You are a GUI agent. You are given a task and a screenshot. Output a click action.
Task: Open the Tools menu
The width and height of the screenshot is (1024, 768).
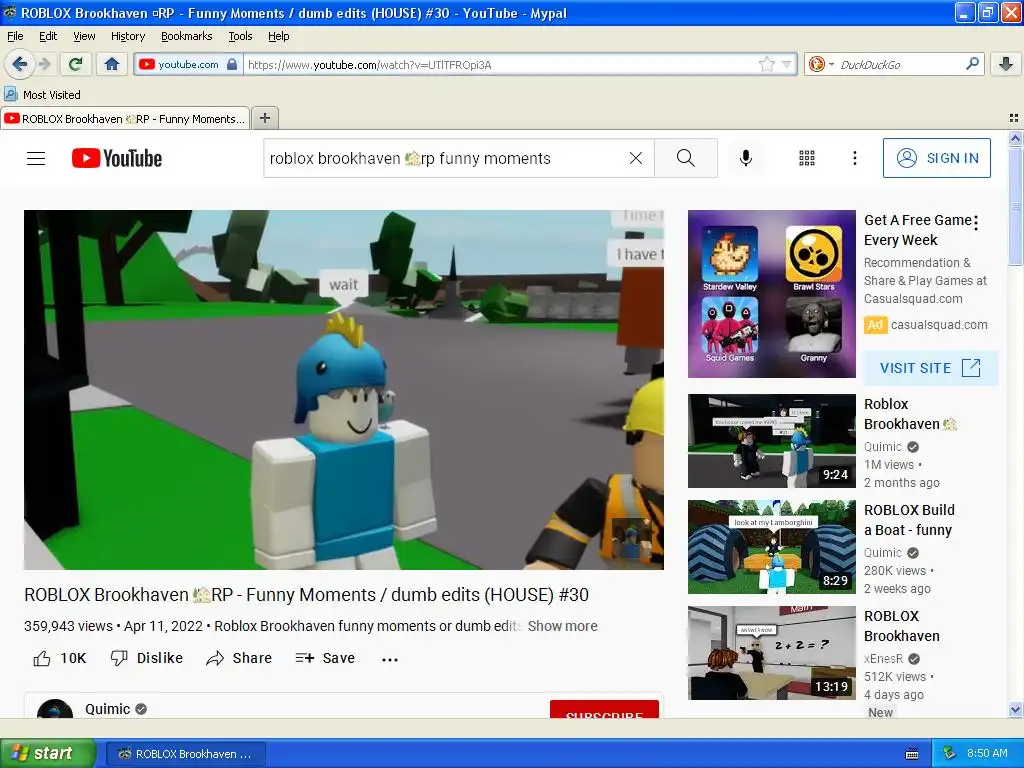point(240,36)
